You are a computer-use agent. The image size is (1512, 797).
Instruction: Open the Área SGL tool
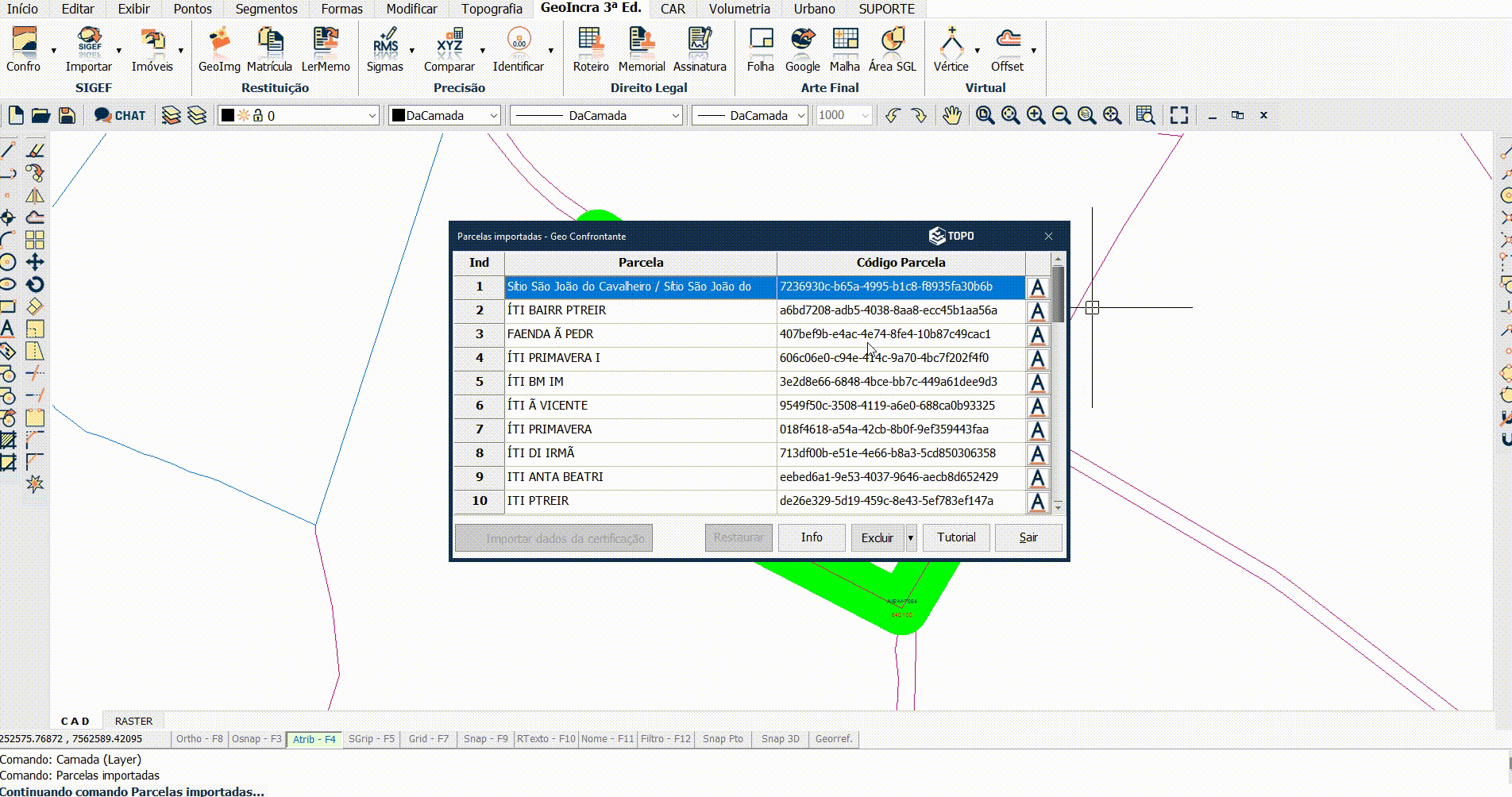[x=893, y=48]
